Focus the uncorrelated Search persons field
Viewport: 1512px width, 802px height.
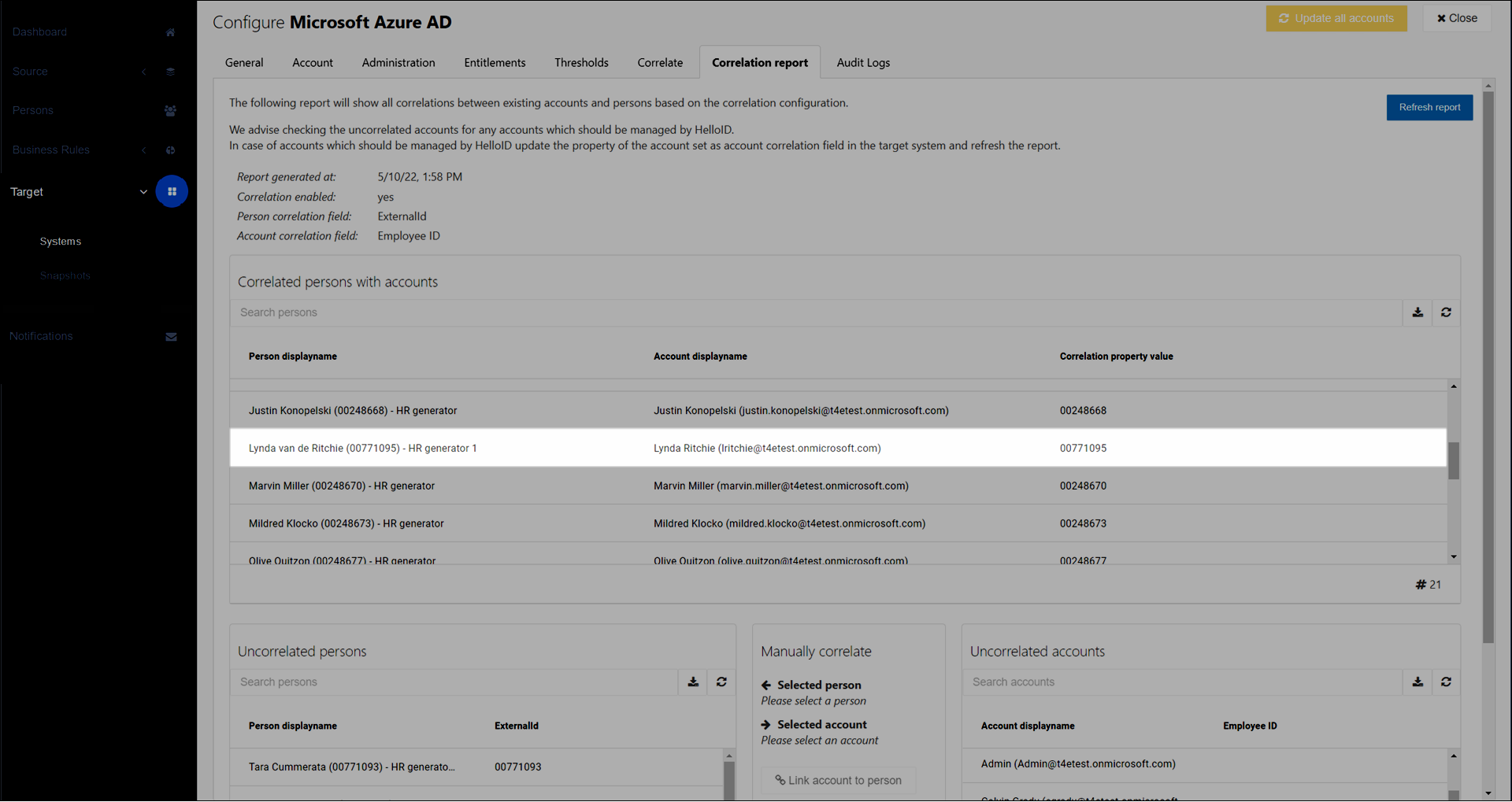[x=454, y=682]
